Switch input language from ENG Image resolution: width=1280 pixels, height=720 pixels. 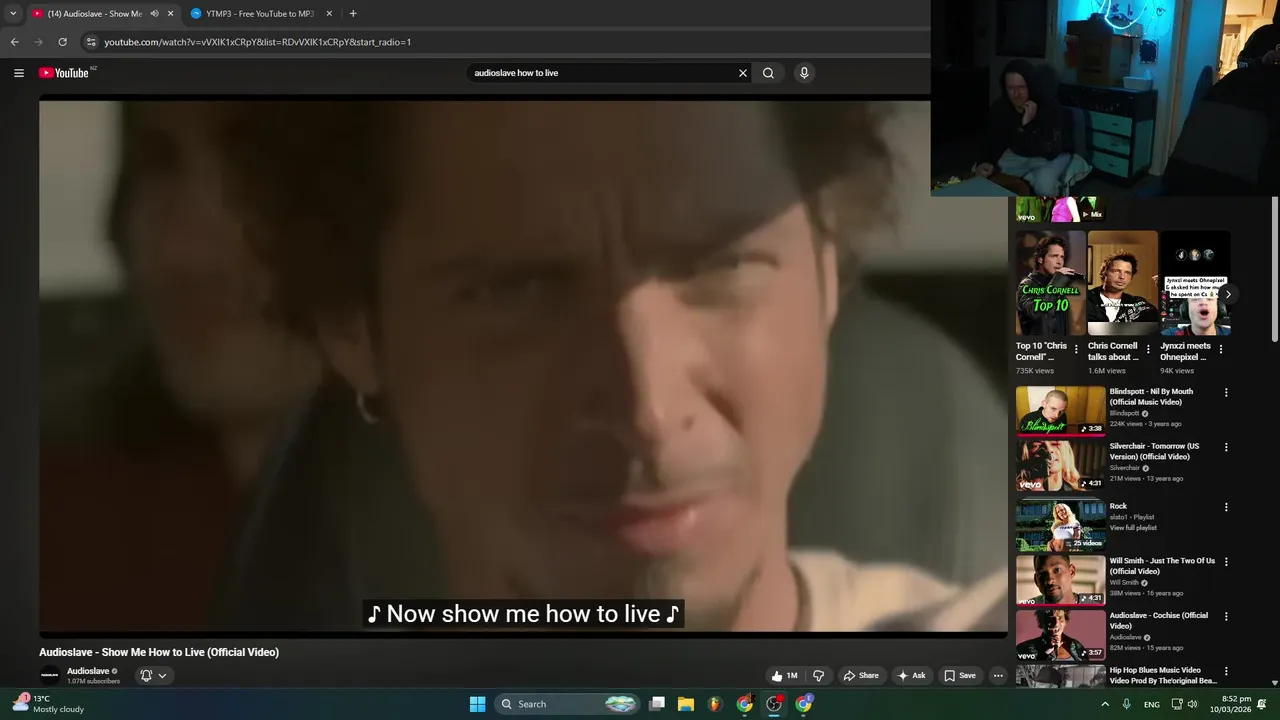click(1152, 704)
